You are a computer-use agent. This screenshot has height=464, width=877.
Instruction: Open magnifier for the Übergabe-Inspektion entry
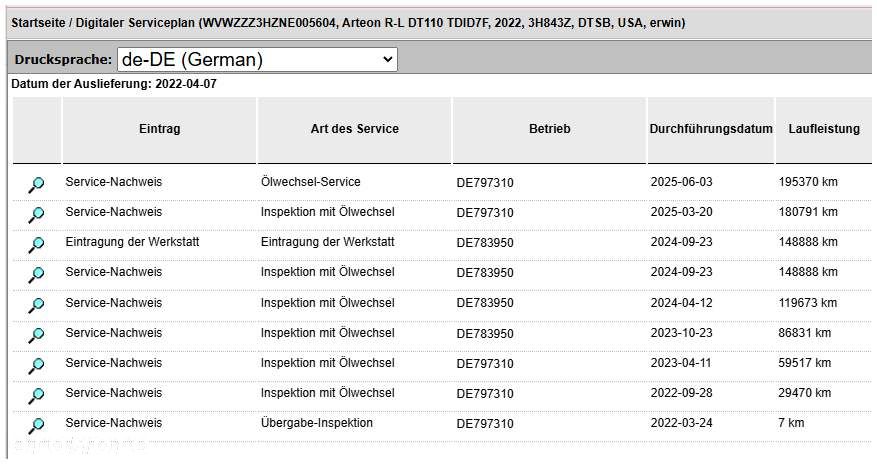pos(36,424)
